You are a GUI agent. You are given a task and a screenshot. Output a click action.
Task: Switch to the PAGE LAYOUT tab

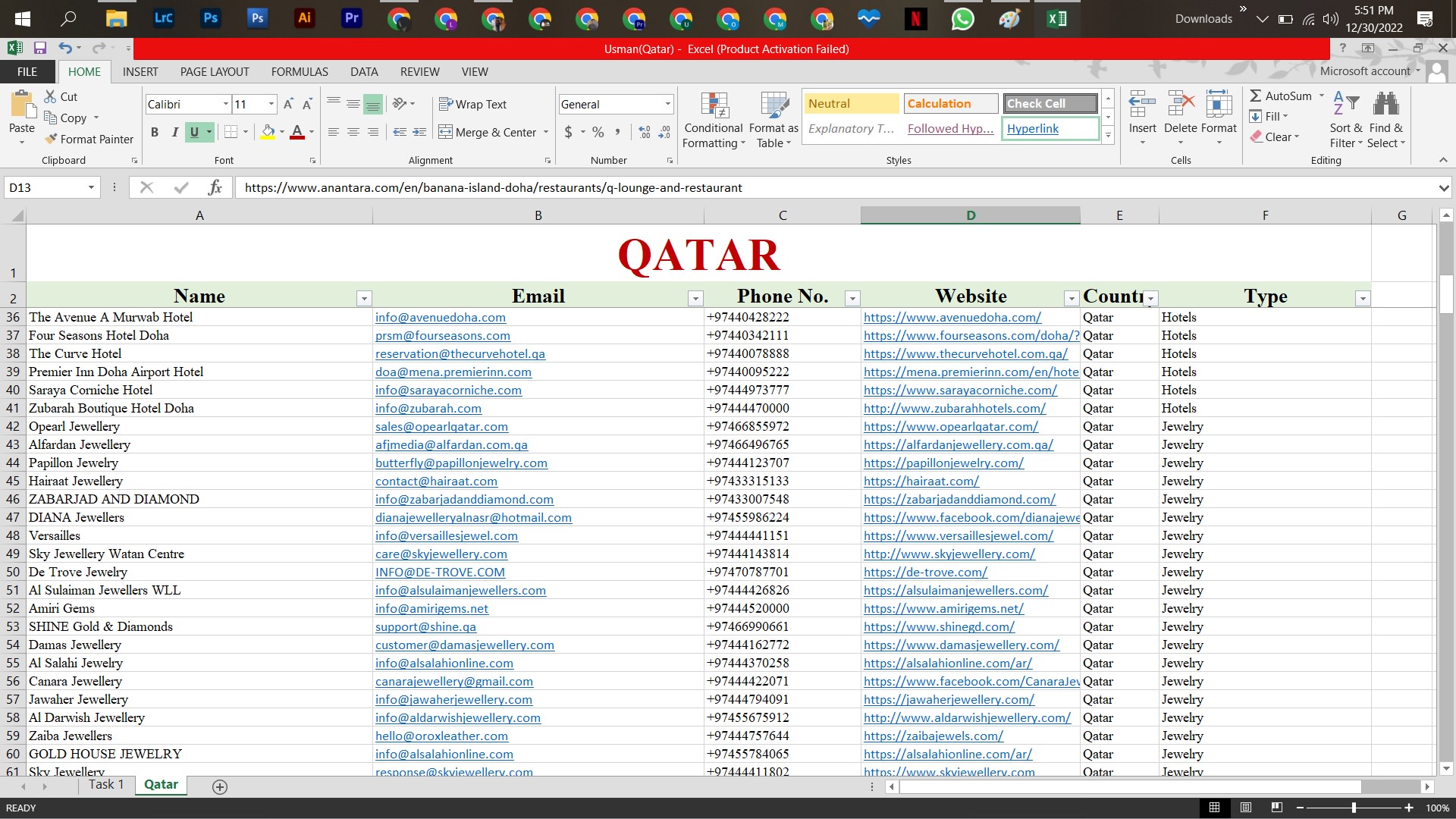[215, 71]
